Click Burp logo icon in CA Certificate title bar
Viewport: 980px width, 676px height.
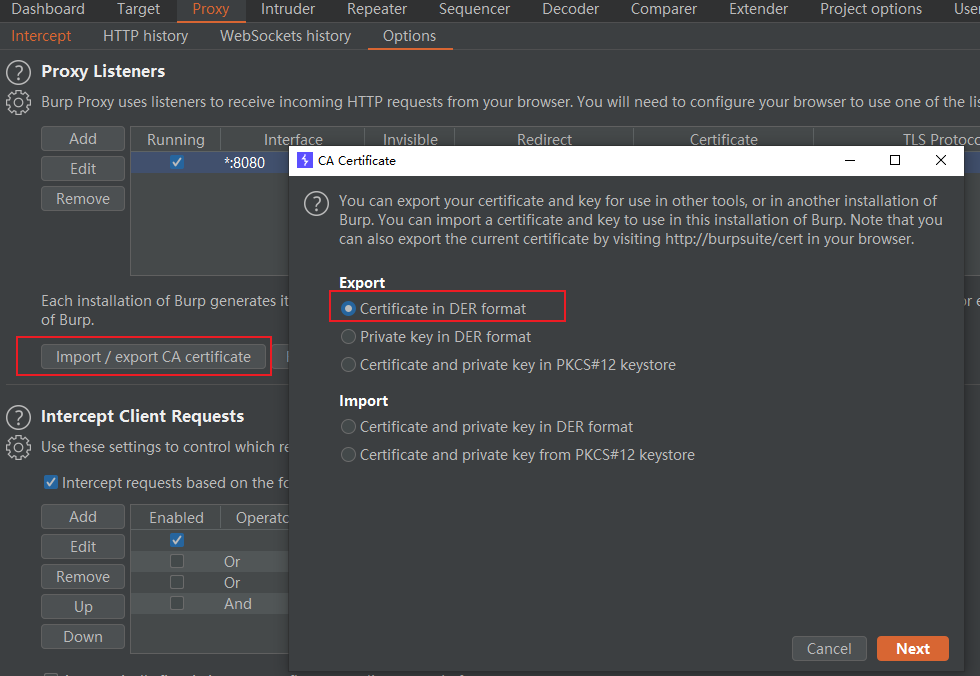point(304,161)
